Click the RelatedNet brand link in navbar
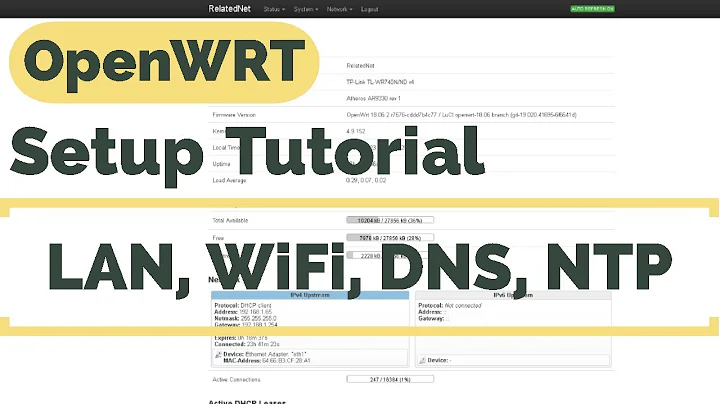Screen dimensions: 720x404 229,9
